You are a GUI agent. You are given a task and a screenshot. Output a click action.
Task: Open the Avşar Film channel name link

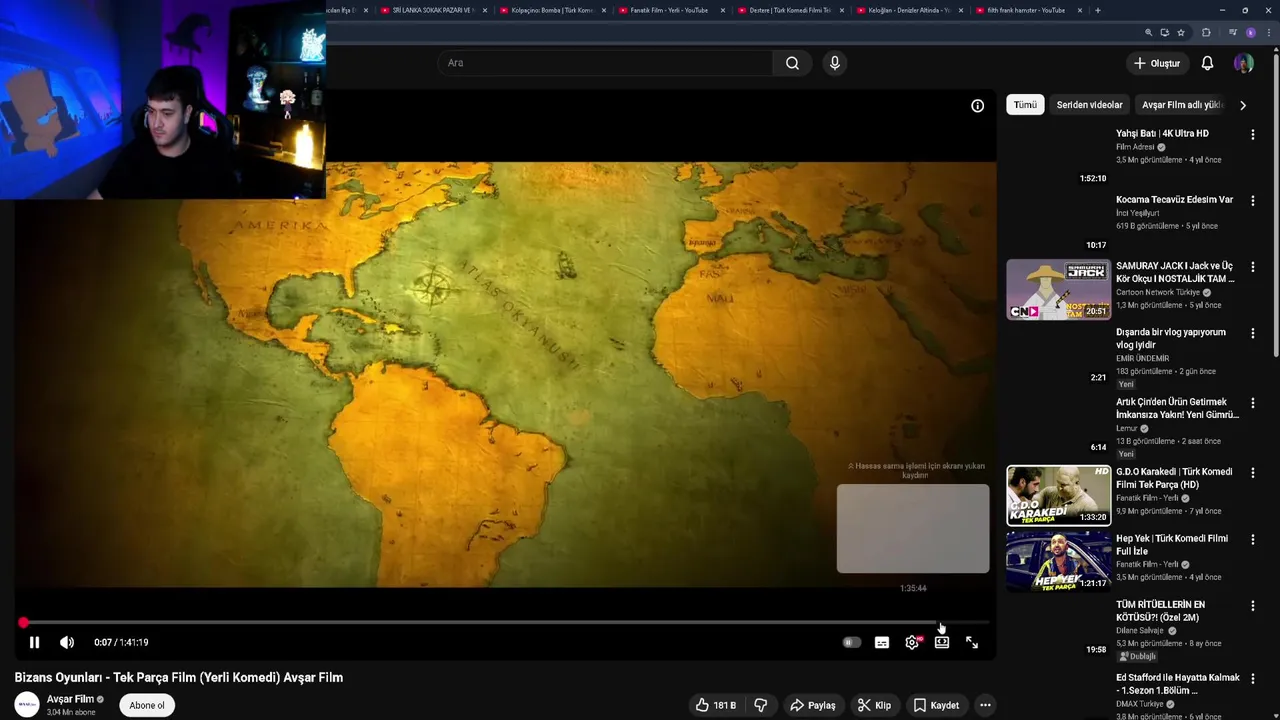(x=70, y=699)
